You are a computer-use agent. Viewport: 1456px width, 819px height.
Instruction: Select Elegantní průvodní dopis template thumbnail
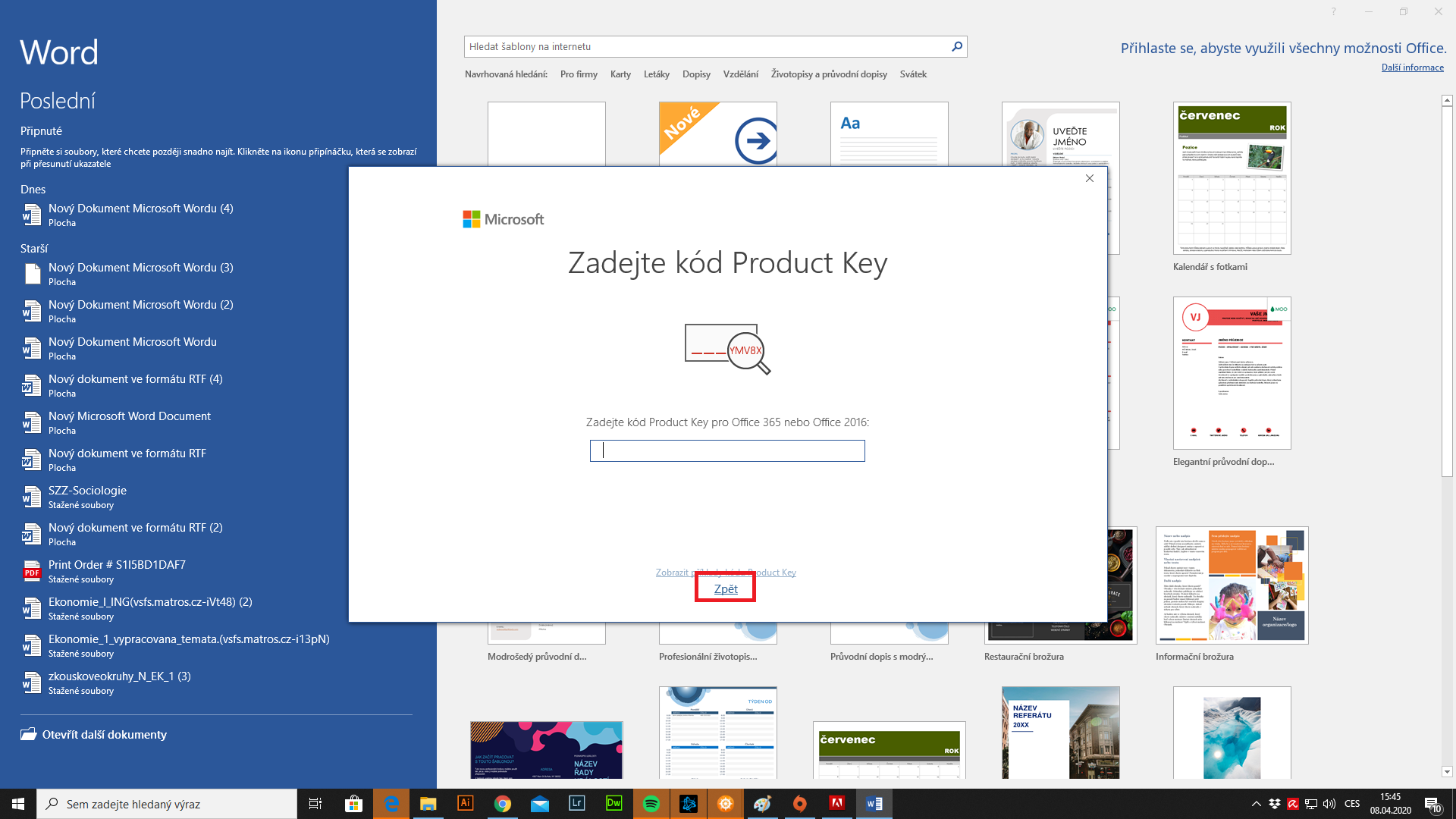(x=1232, y=373)
